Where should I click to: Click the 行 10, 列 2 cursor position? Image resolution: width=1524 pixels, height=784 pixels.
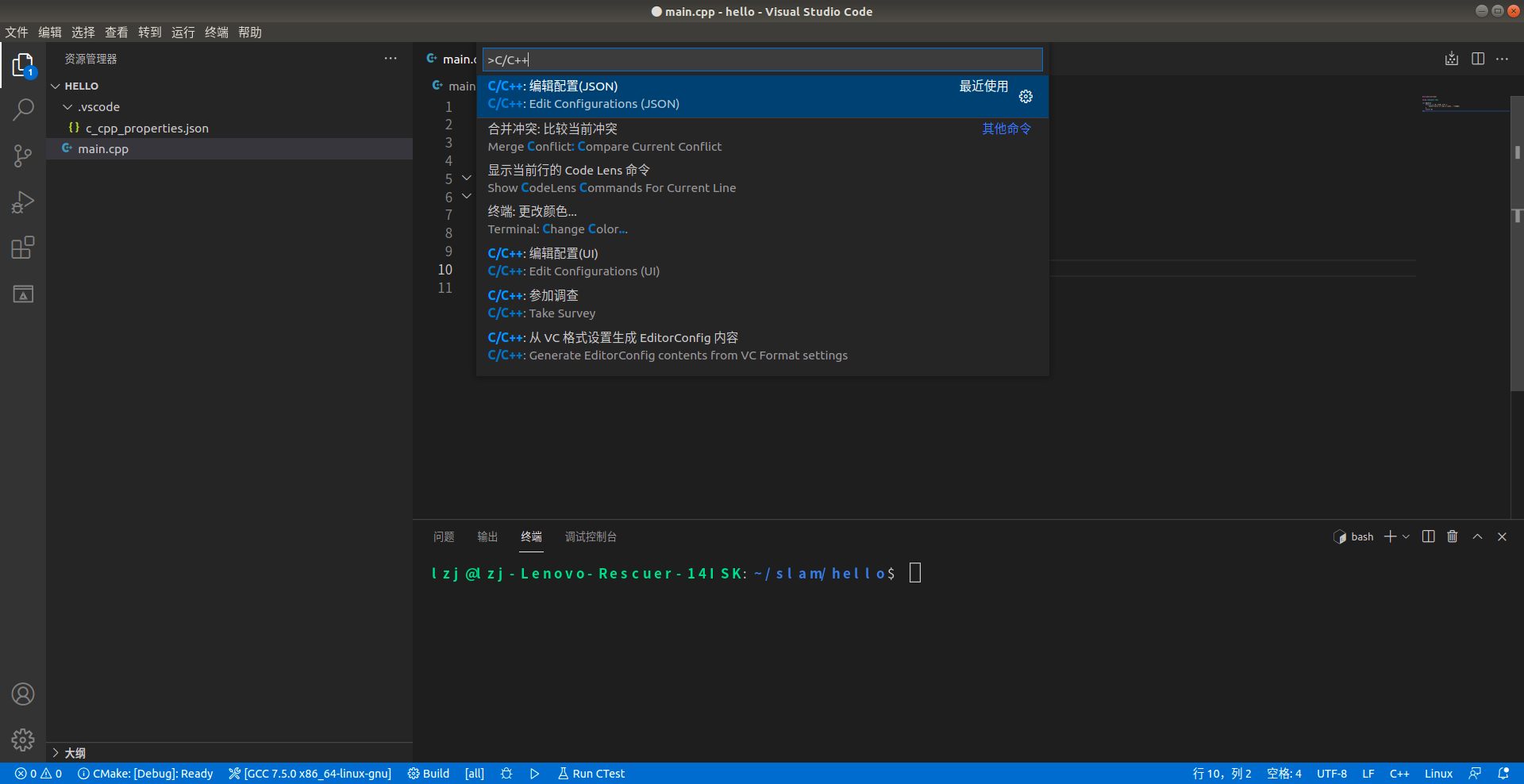click(x=1222, y=774)
